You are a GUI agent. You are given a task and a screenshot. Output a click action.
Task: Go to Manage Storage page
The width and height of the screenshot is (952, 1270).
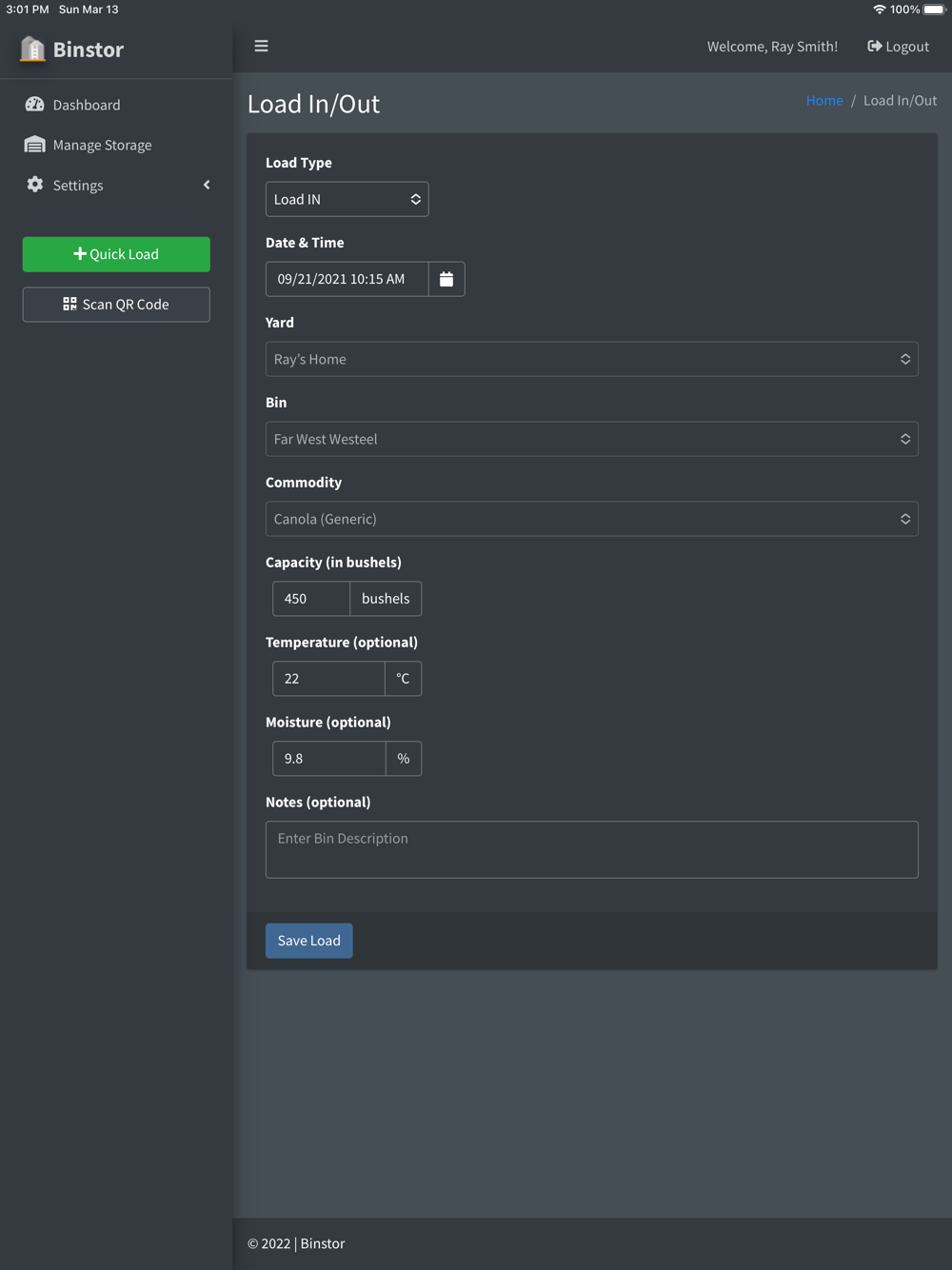102,145
